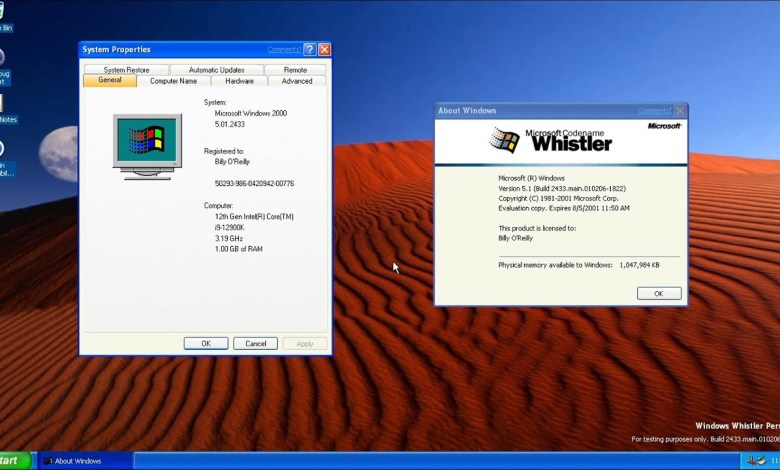This screenshot has width=780, height=470.
Task: Click the Comments? link in About Windows title bar
Action: pos(655,110)
